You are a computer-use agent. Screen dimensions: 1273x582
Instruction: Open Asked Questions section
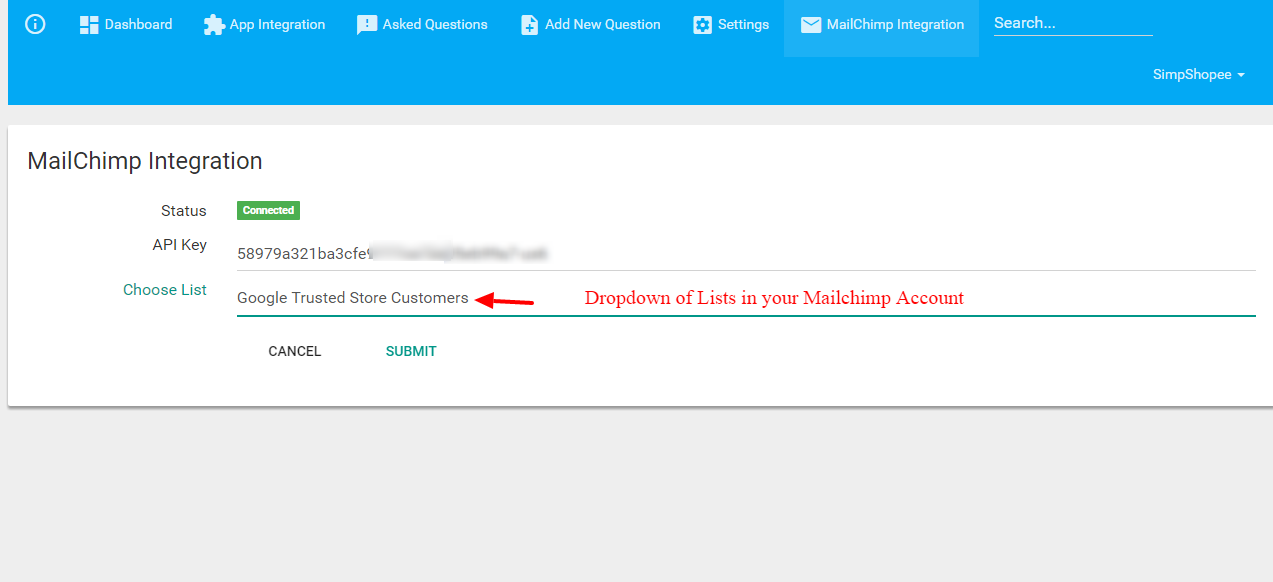pyautogui.click(x=422, y=25)
